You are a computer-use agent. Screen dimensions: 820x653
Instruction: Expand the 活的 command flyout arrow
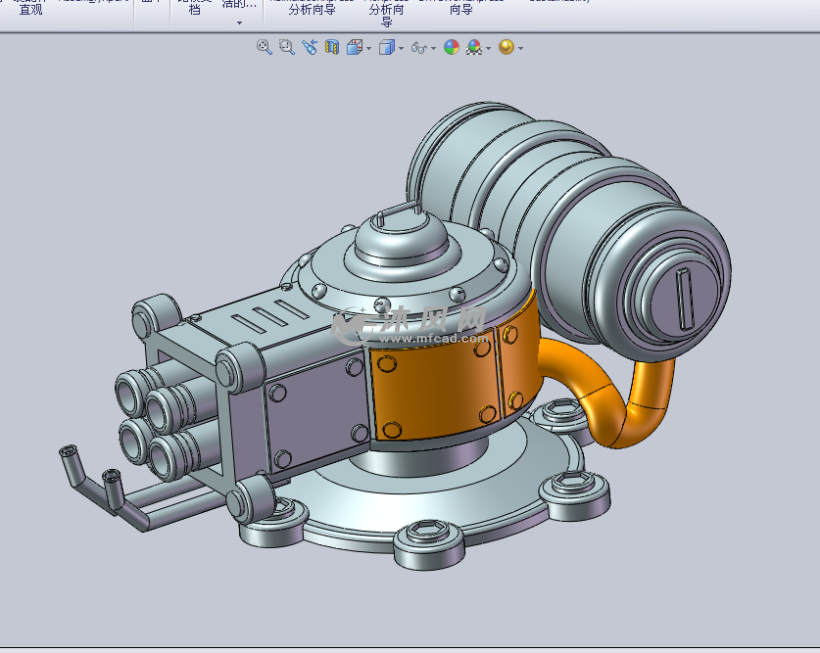coord(239,23)
